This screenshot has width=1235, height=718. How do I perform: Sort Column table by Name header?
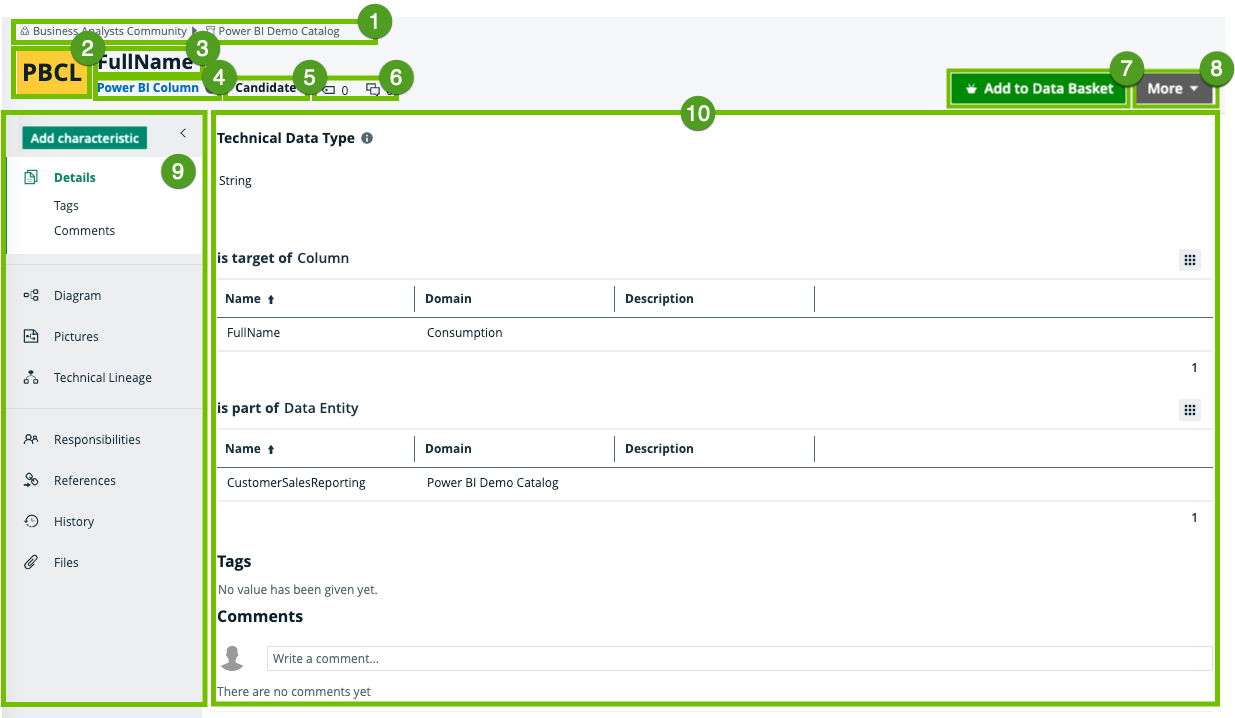pos(243,299)
